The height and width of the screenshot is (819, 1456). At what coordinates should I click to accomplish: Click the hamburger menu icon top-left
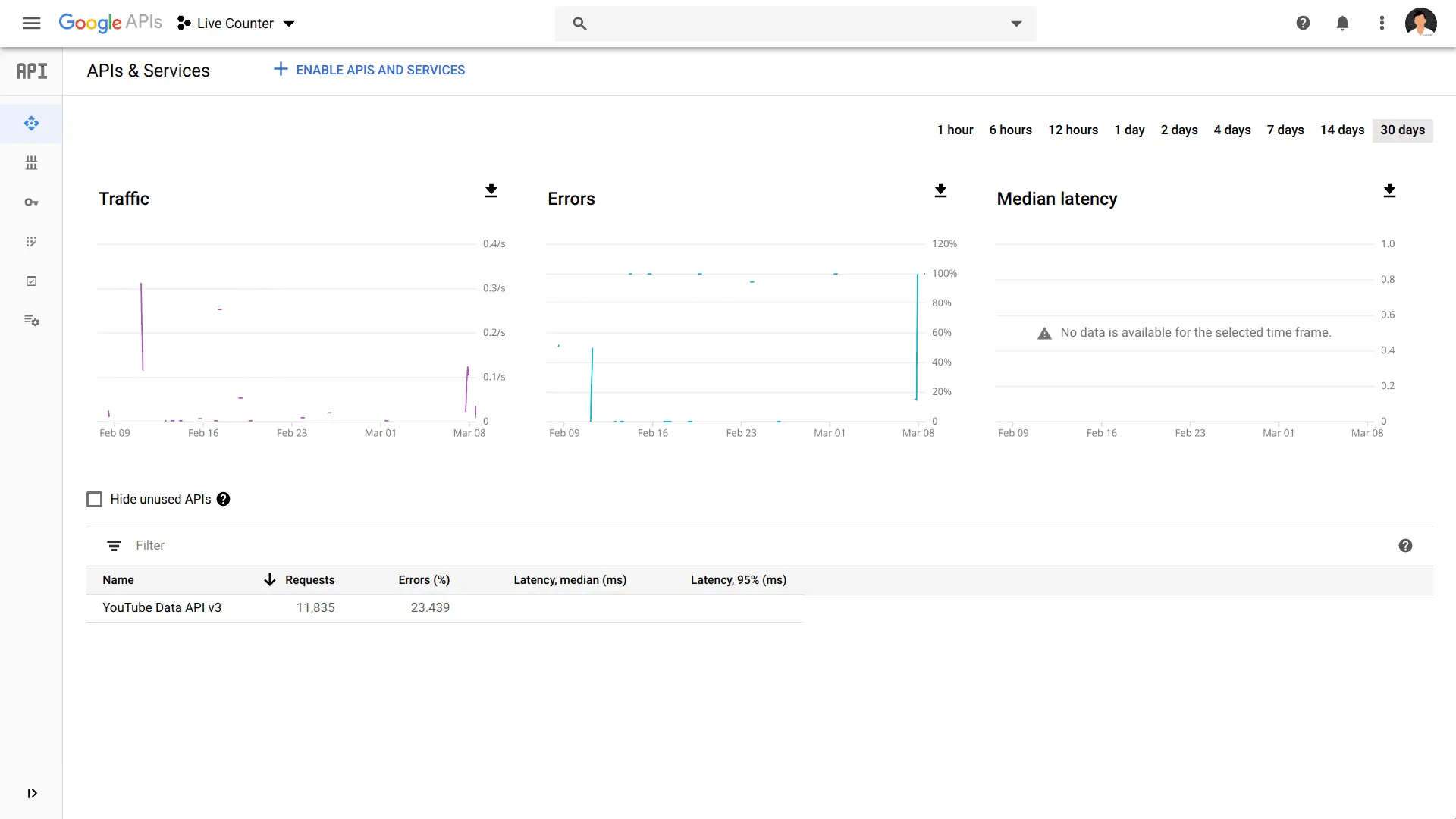click(x=31, y=23)
